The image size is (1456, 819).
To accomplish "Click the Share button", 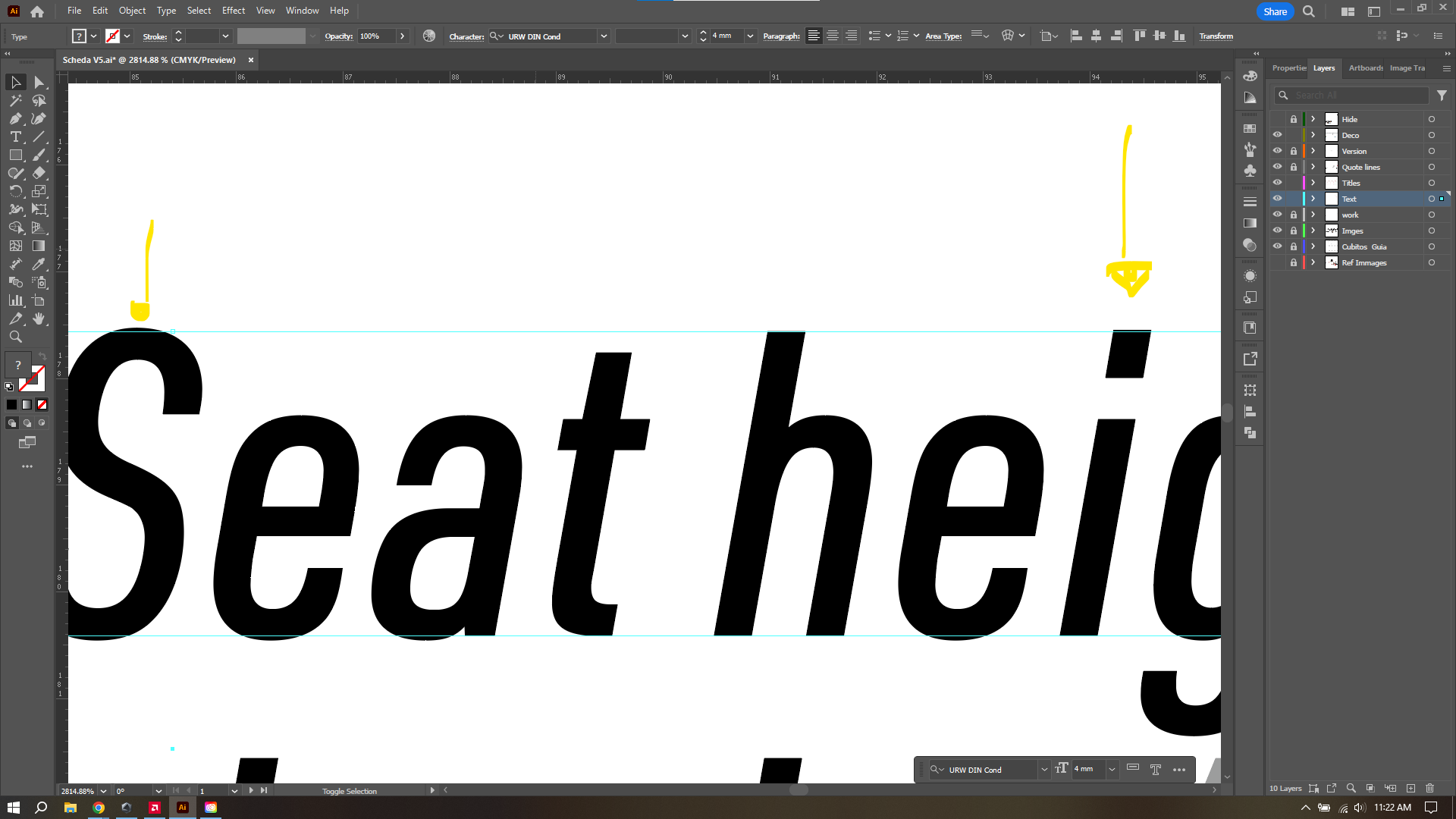I will 1275,11.
